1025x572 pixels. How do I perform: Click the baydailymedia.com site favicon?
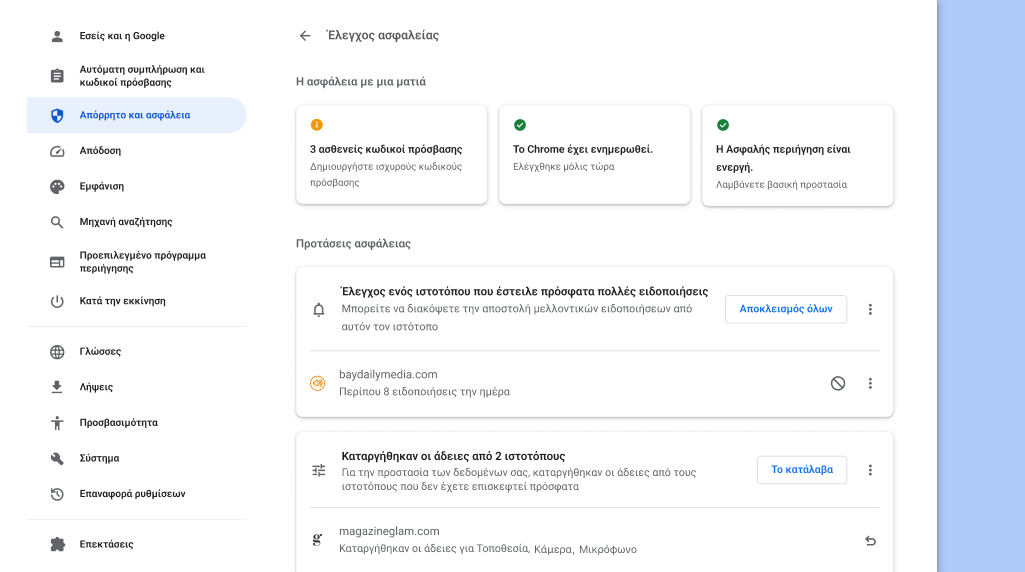[x=318, y=383]
